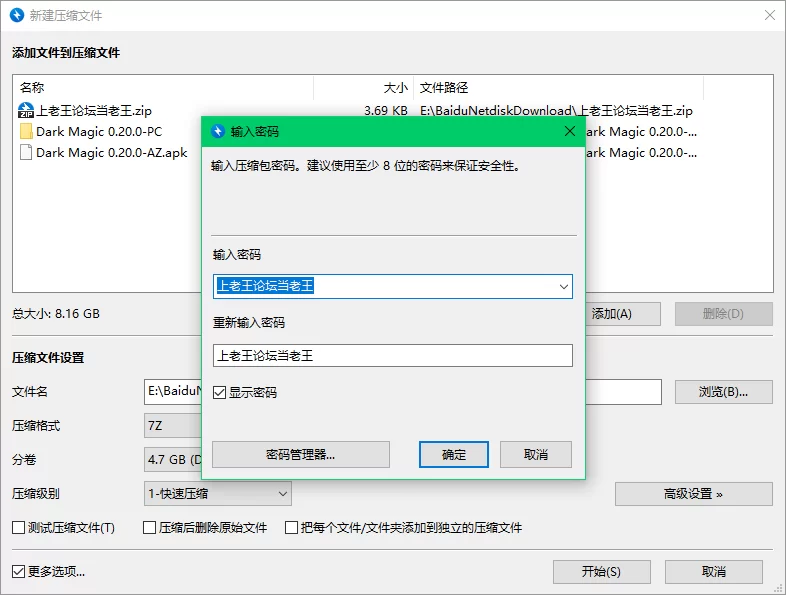Click 浏览(B)... to choose the path
786x595 pixels.
(723, 392)
